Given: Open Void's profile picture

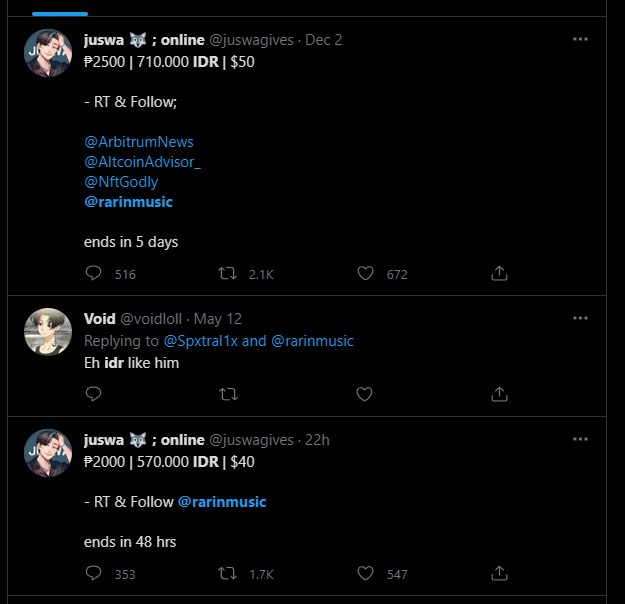Looking at the screenshot, I should pos(47,333).
